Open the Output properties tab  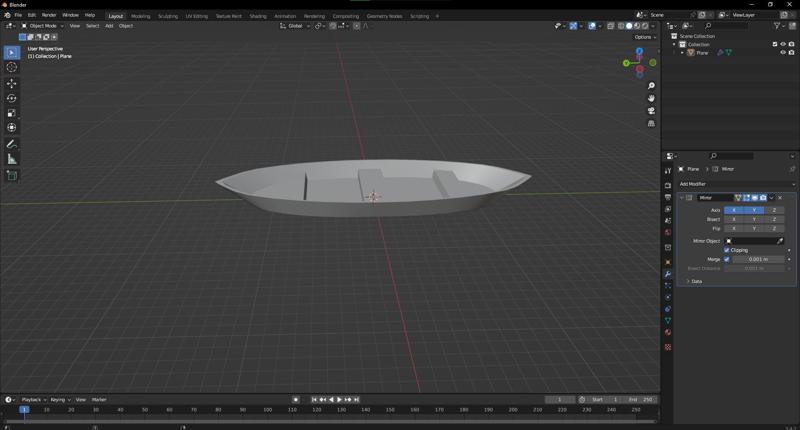668,197
